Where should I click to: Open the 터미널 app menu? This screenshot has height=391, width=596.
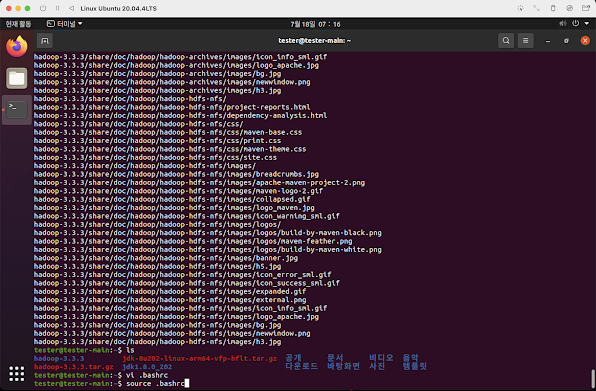point(65,24)
